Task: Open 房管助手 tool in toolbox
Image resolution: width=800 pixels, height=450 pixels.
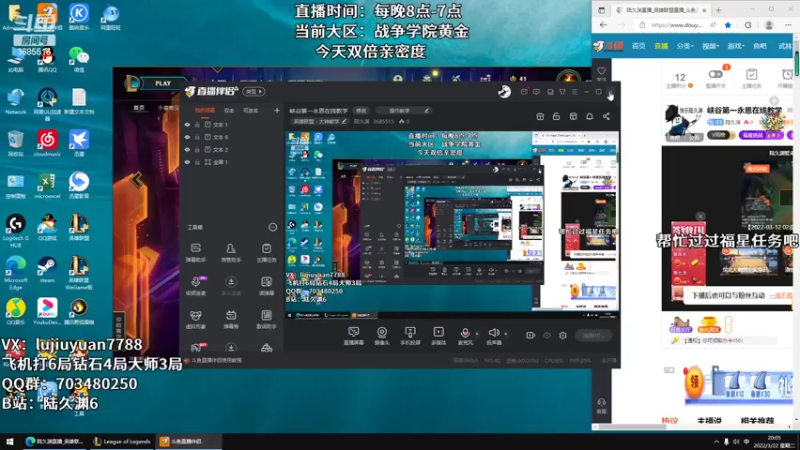Action: (x=231, y=253)
